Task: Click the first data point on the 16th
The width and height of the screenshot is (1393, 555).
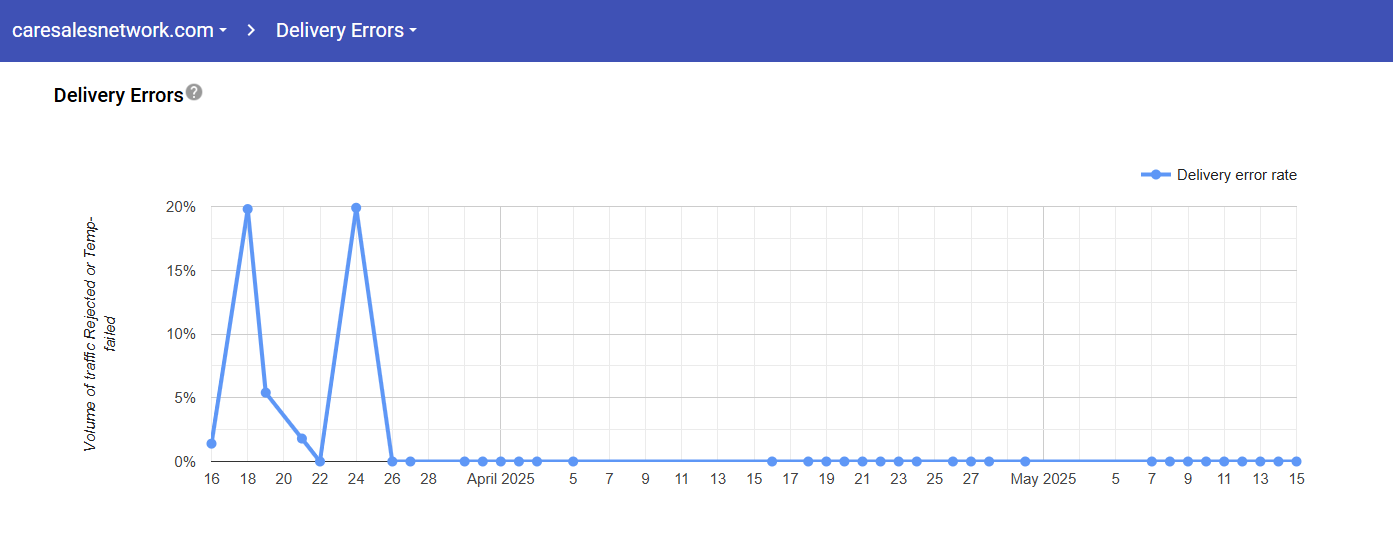Action: 211,443
